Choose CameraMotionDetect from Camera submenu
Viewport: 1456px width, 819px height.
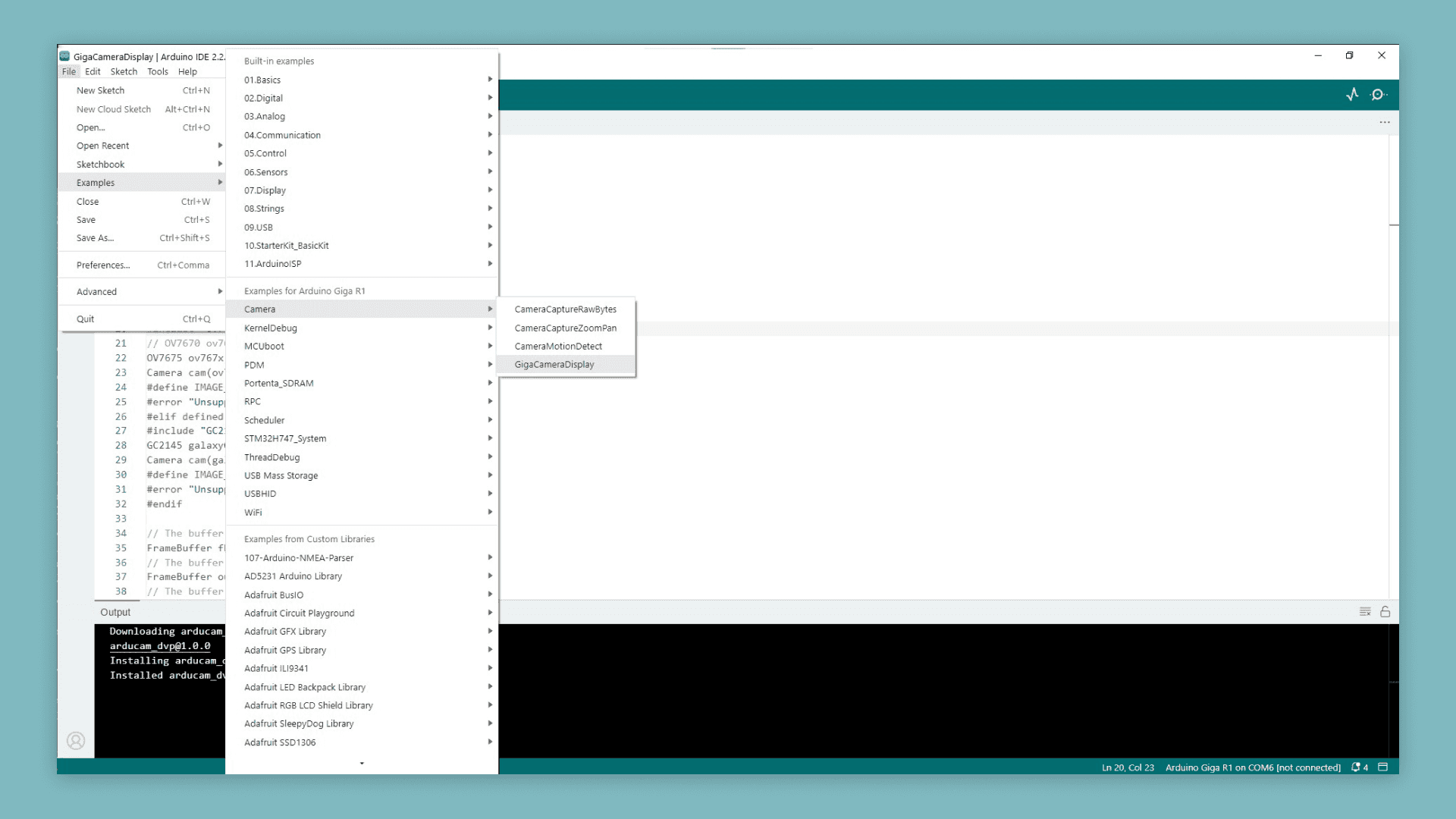[x=558, y=347]
